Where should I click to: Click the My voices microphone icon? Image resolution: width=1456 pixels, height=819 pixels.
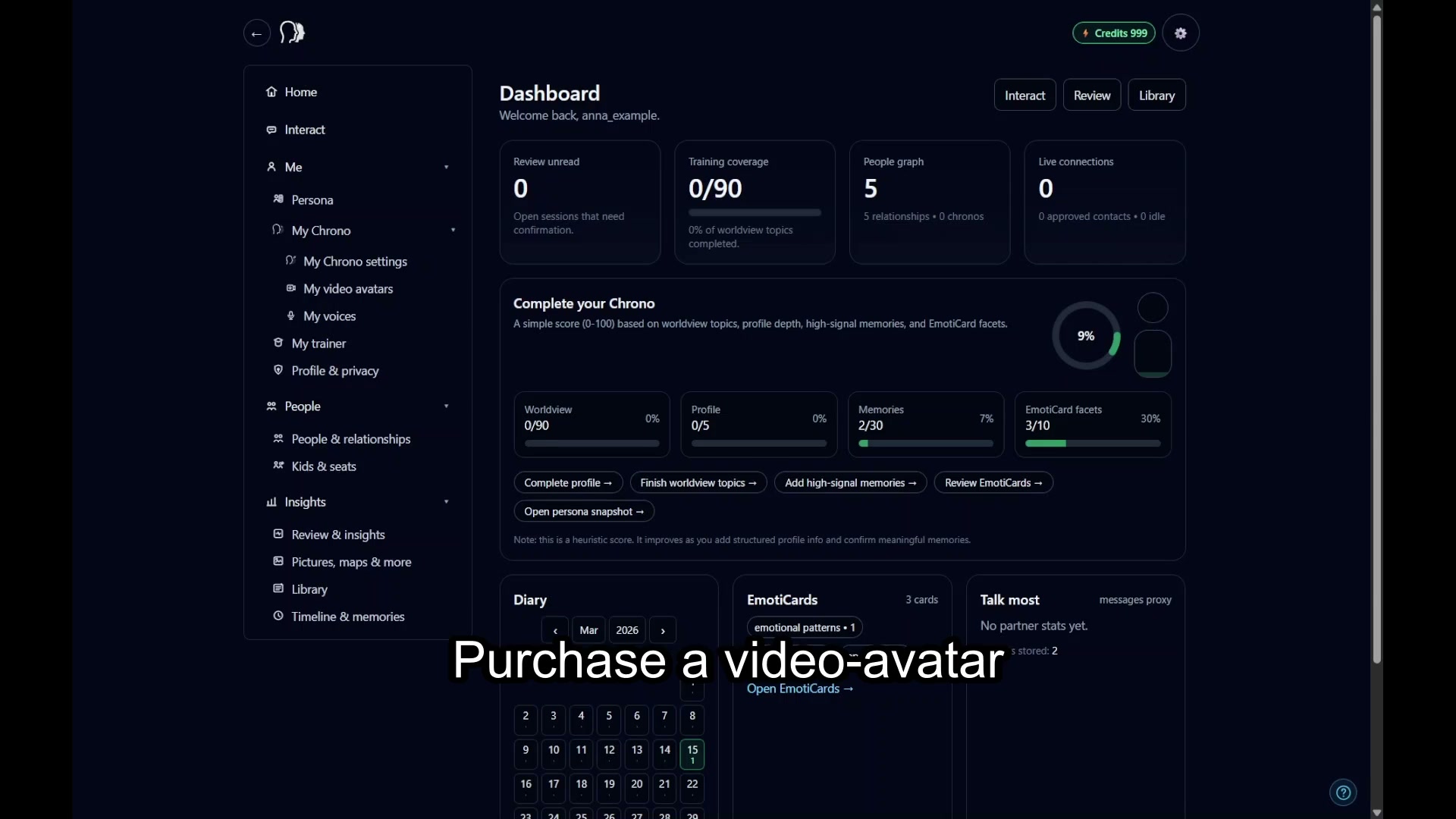(x=290, y=315)
